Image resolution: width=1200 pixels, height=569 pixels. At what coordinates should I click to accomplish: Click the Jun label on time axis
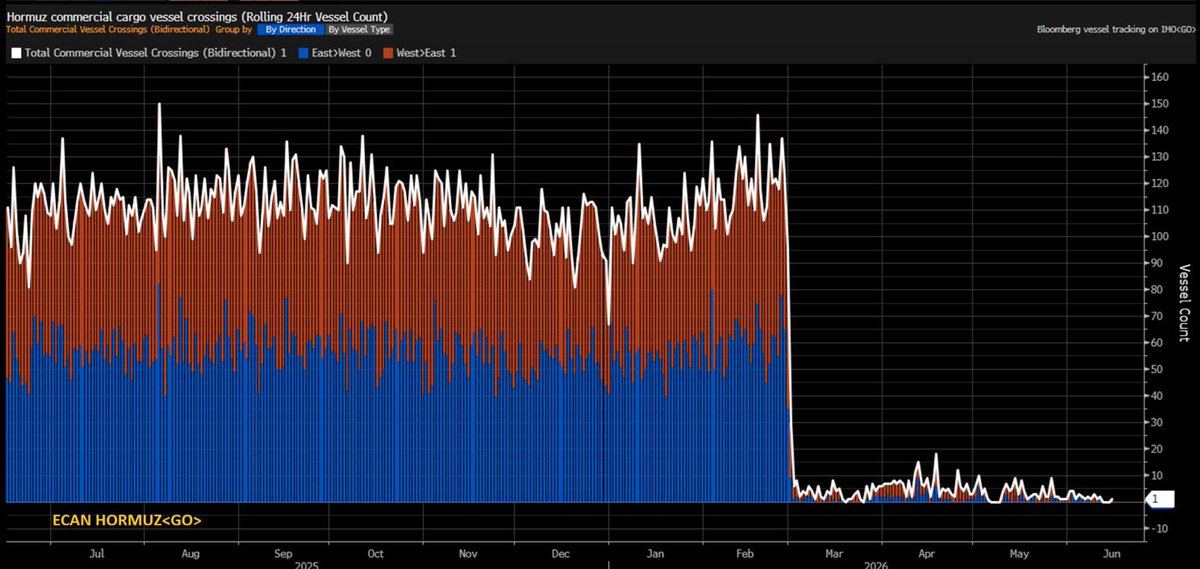click(1112, 552)
